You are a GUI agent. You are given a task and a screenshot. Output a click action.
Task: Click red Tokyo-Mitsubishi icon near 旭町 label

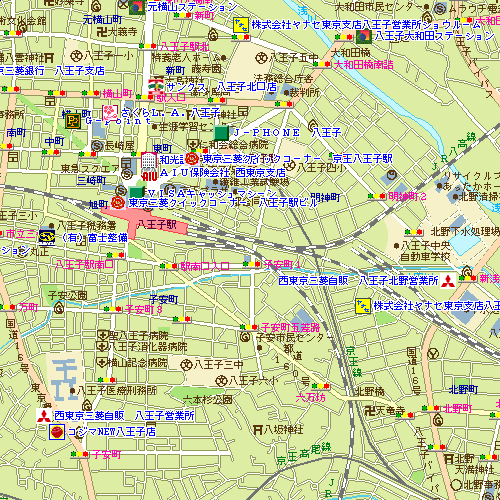pyautogui.click(x=118, y=202)
